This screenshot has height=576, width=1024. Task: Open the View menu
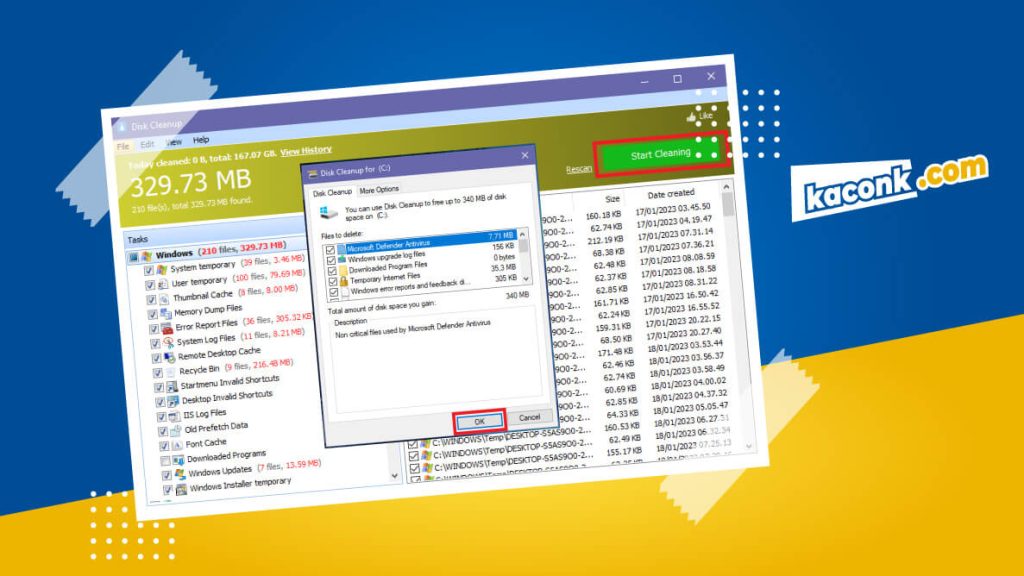[x=174, y=142]
